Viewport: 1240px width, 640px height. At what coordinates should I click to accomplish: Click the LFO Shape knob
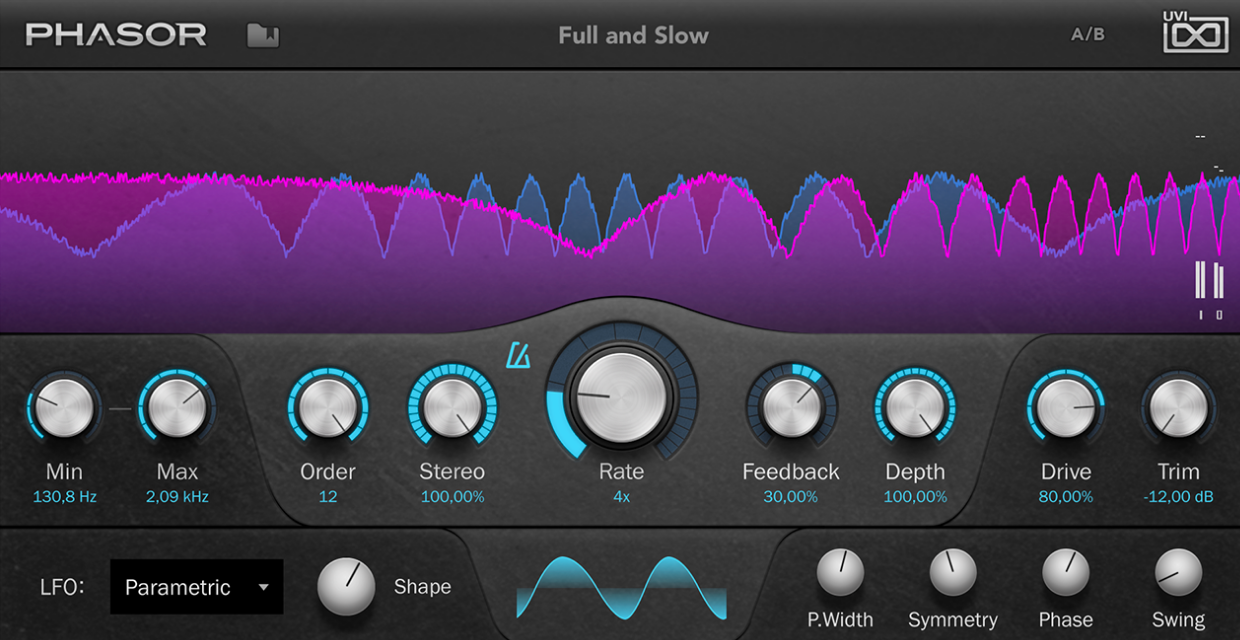(346, 587)
